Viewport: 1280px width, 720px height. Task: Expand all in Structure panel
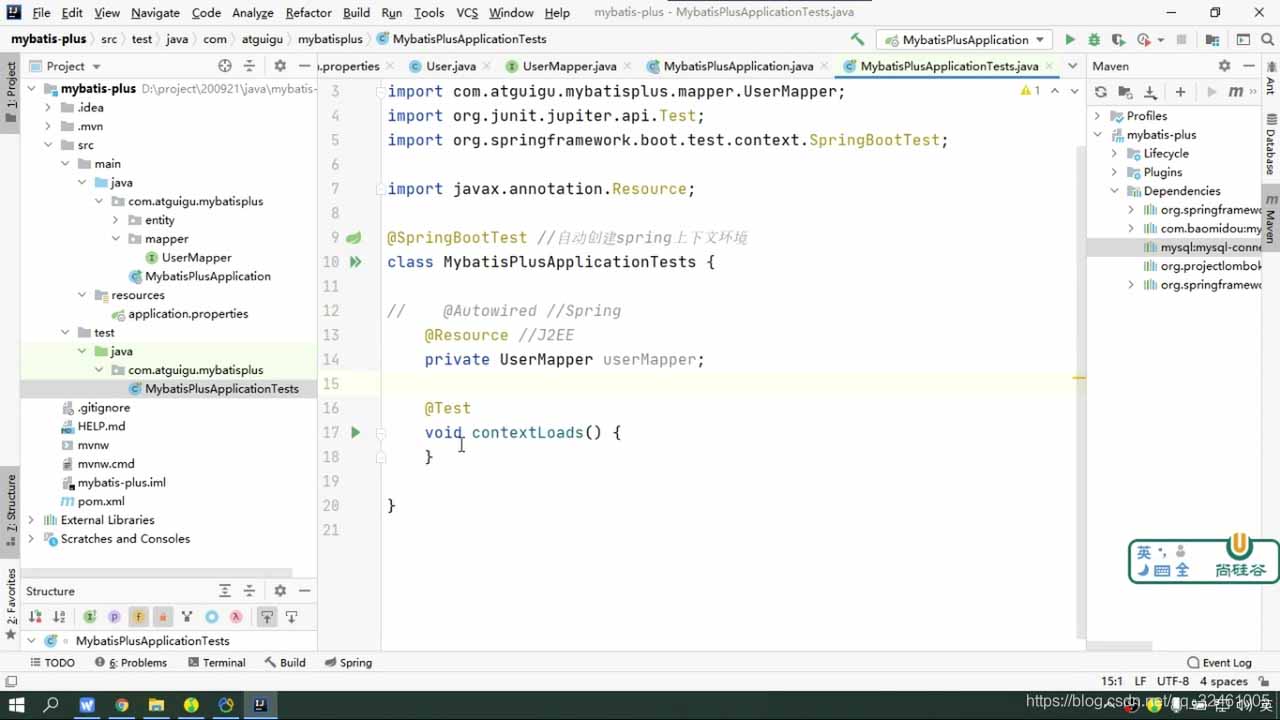225,591
